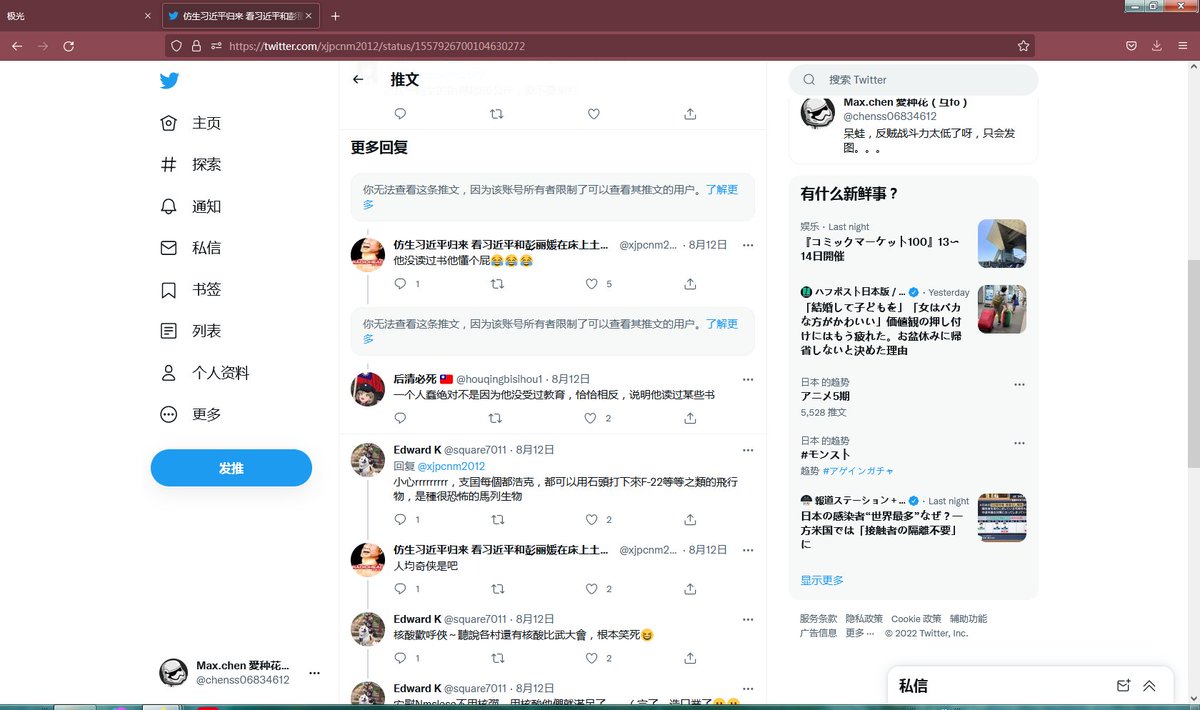Open options on Edward K 小心rrrr tweet
1200x710 pixels.
pos(747,451)
